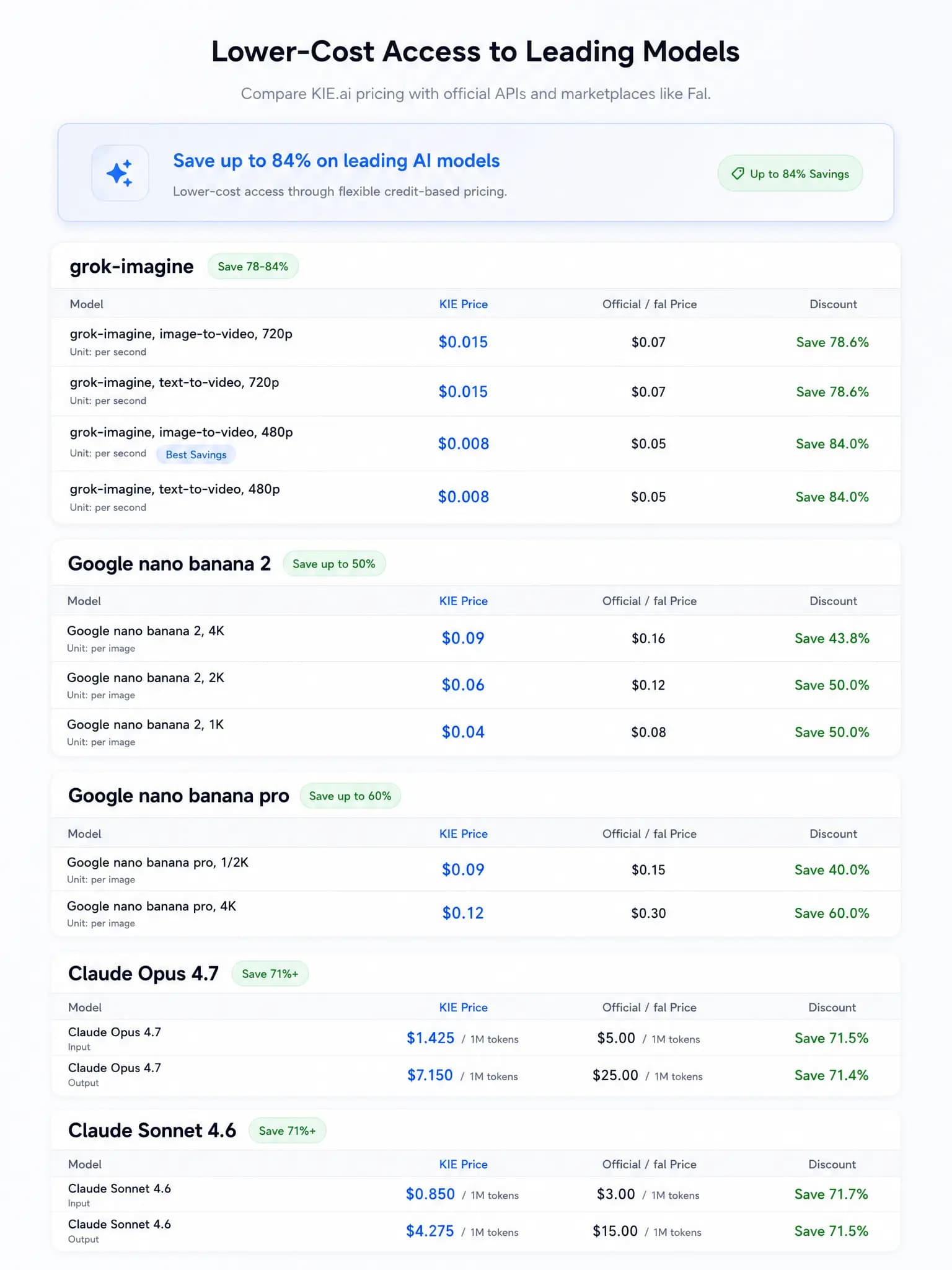This screenshot has height=1270, width=952.
Task: Click "Save 50.0%" for nano banana 2 1K
Action: pos(832,732)
